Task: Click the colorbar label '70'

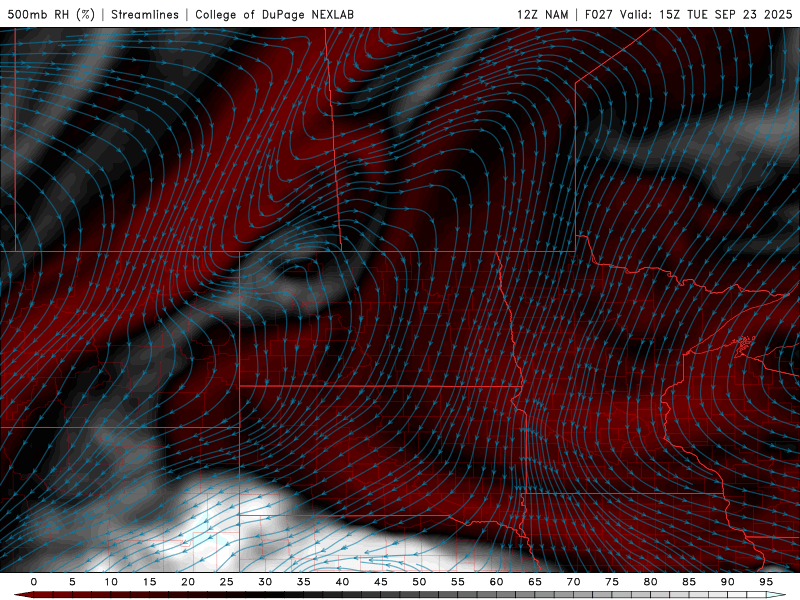Action: tap(573, 582)
